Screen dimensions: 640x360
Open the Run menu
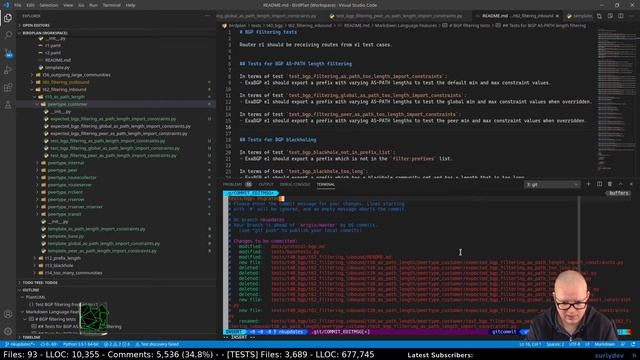pyautogui.click(x=93, y=5)
